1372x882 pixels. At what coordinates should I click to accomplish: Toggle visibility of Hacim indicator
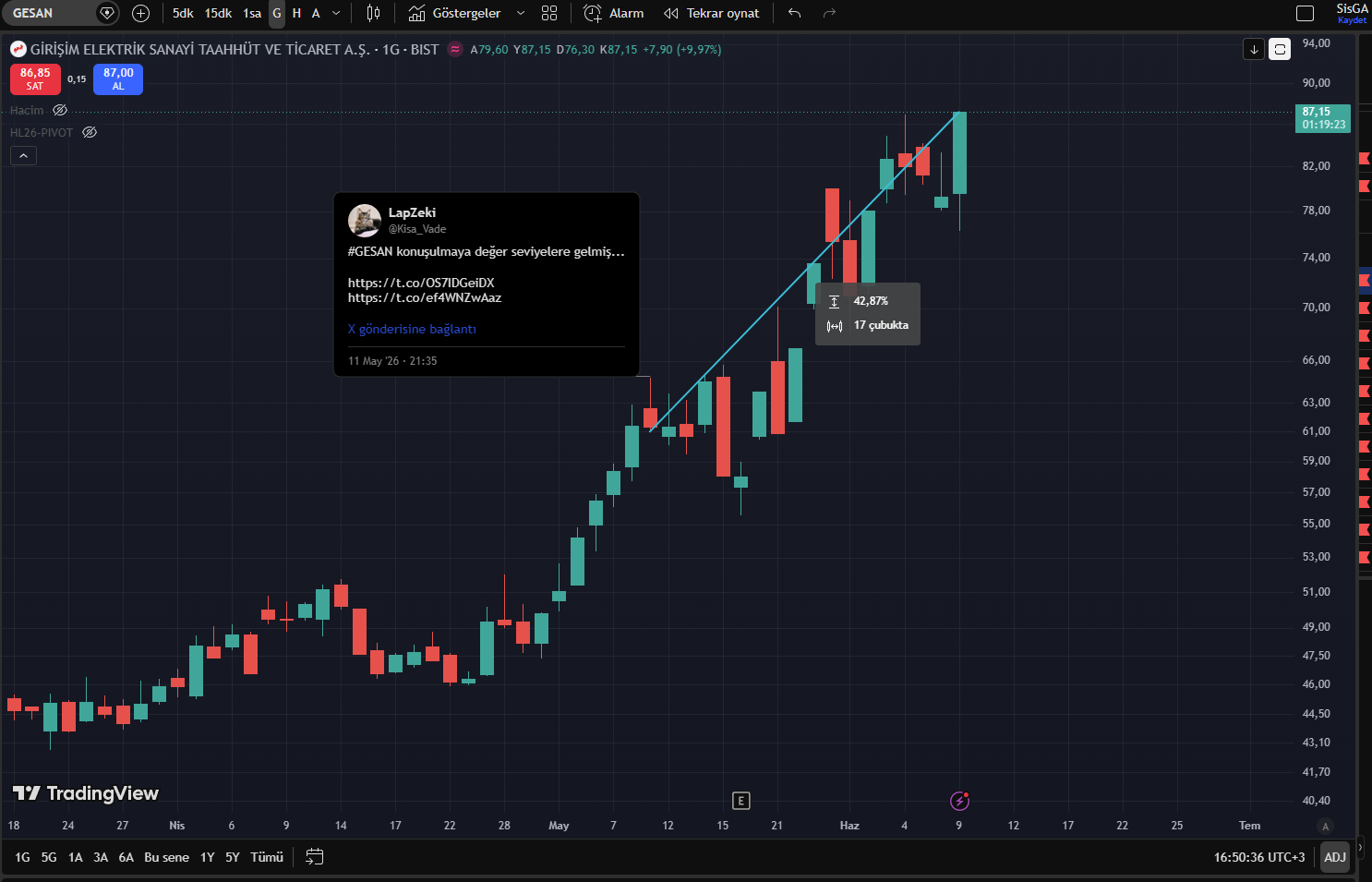pos(60,110)
